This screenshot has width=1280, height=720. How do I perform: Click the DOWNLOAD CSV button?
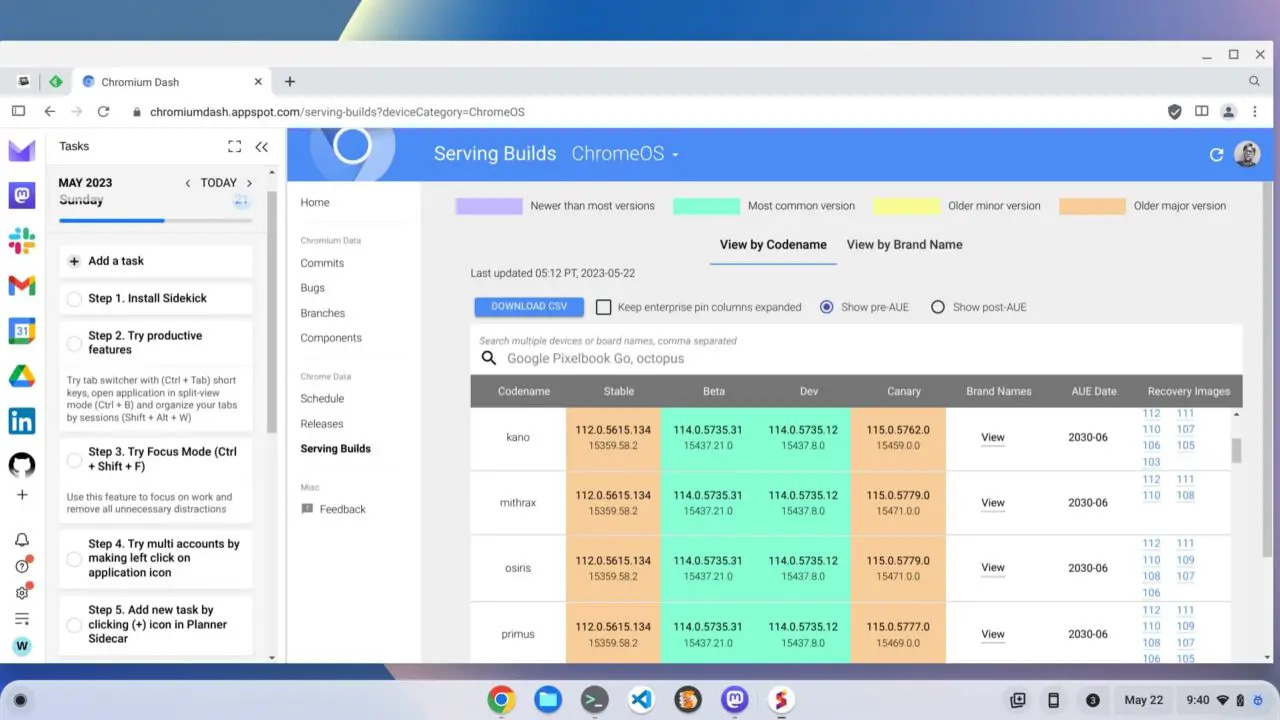click(529, 306)
